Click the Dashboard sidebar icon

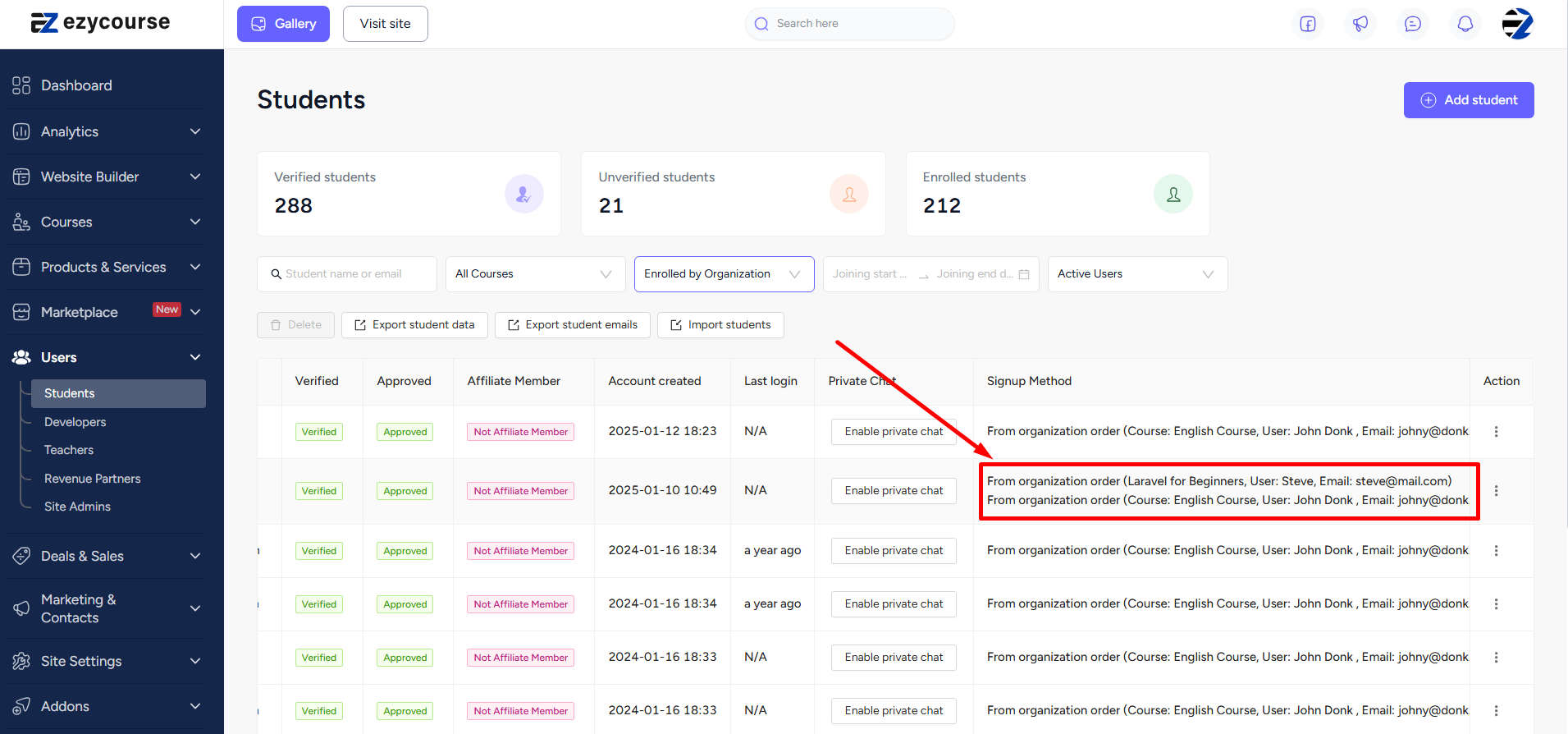point(21,85)
